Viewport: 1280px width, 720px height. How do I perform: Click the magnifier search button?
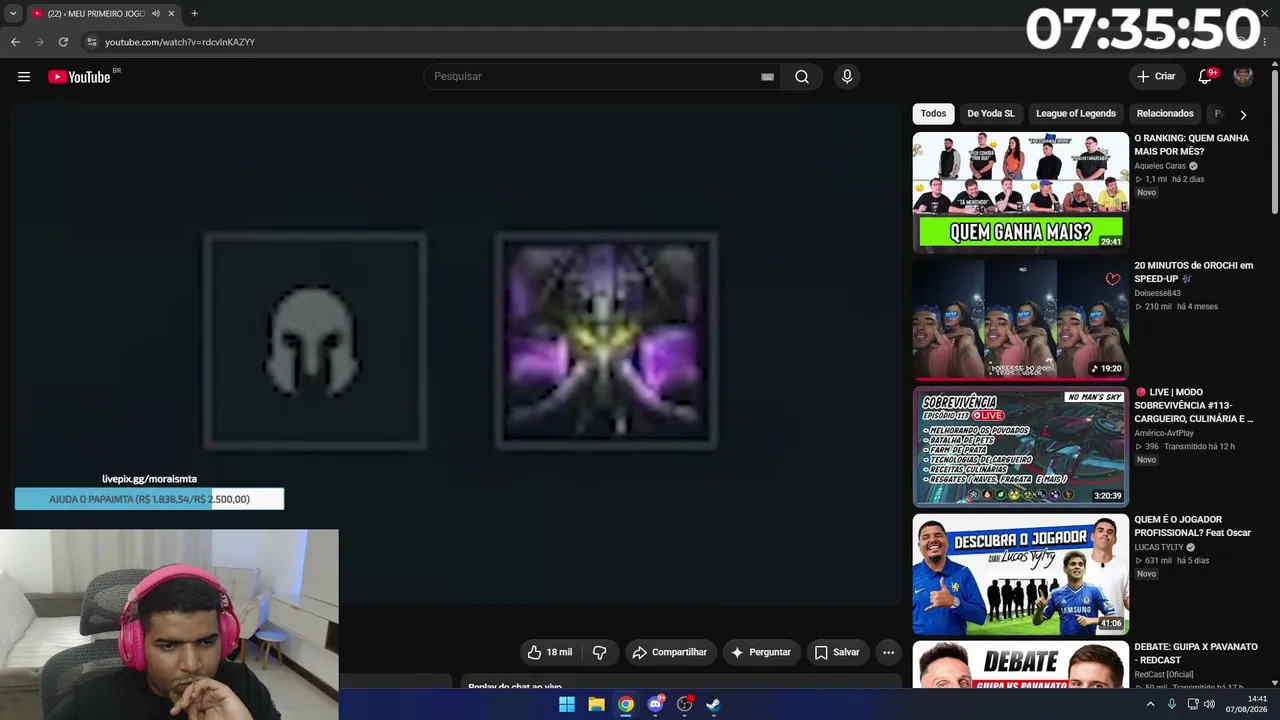(x=802, y=77)
